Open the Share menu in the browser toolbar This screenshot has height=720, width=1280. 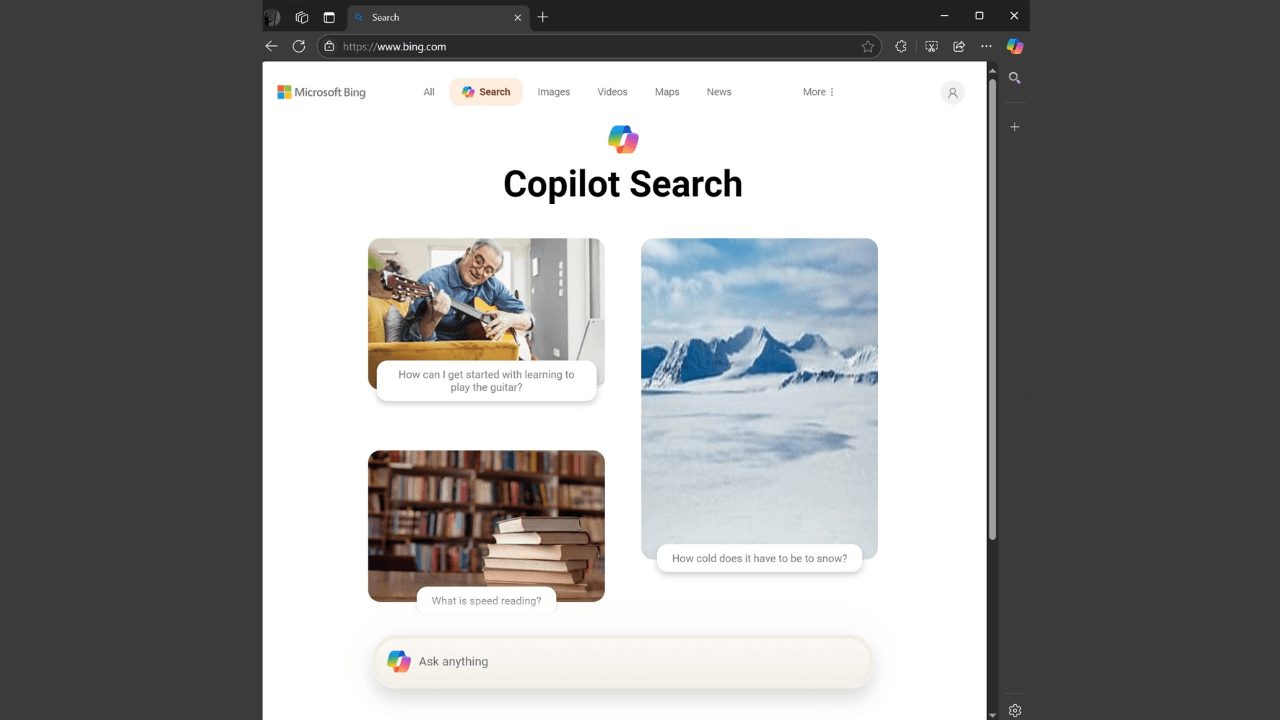pos(958,46)
